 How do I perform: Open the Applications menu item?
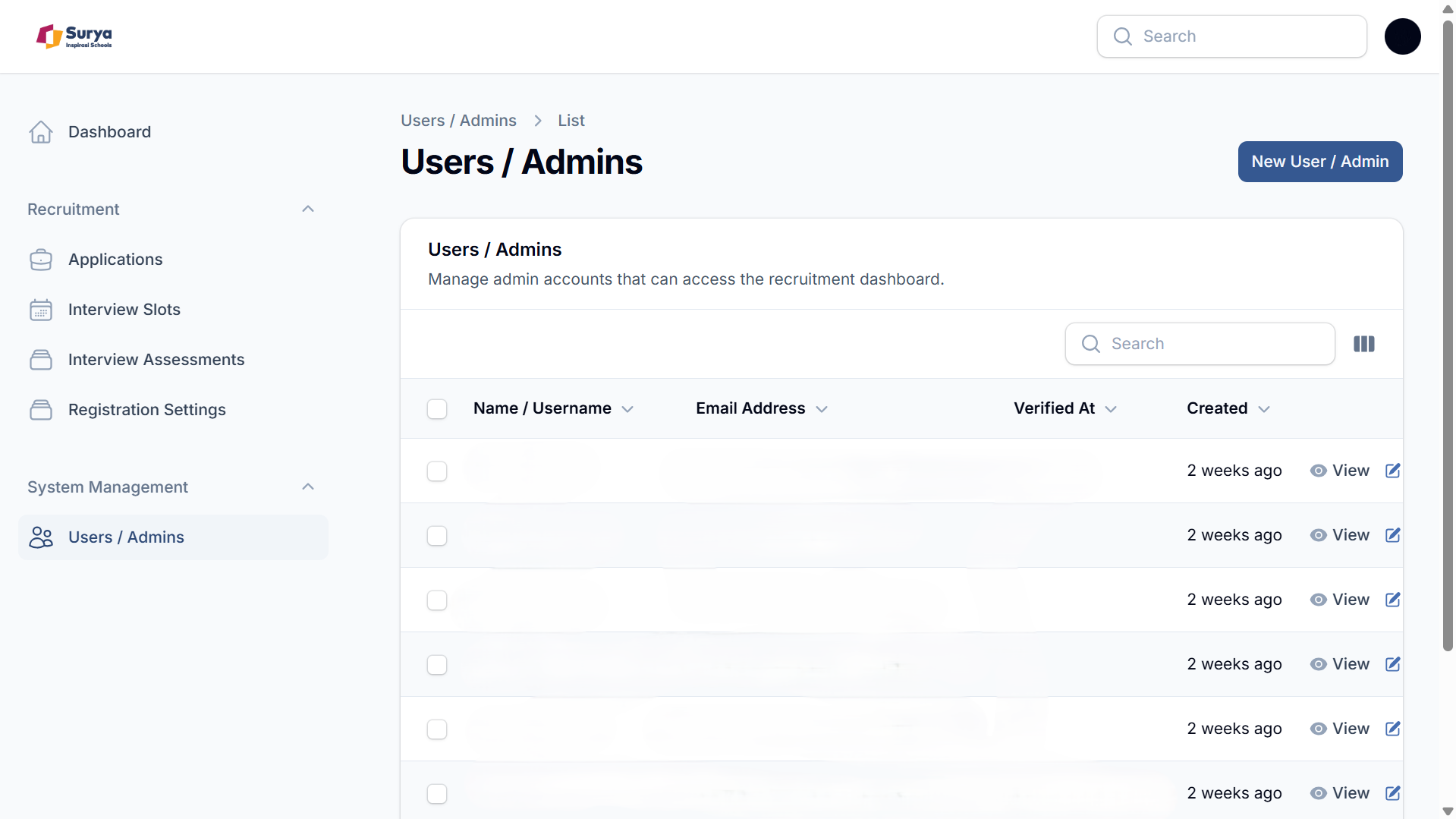point(173,260)
